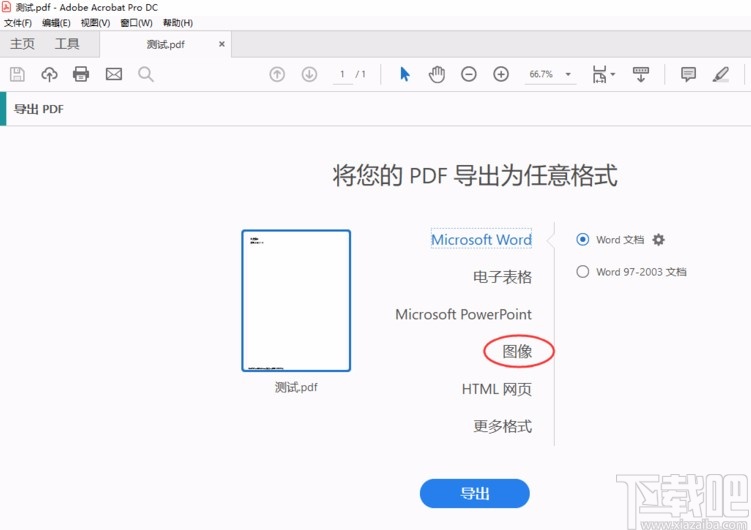751x530 pixels.
Task: Click the blue 导出 button
Action: point(475,493)
